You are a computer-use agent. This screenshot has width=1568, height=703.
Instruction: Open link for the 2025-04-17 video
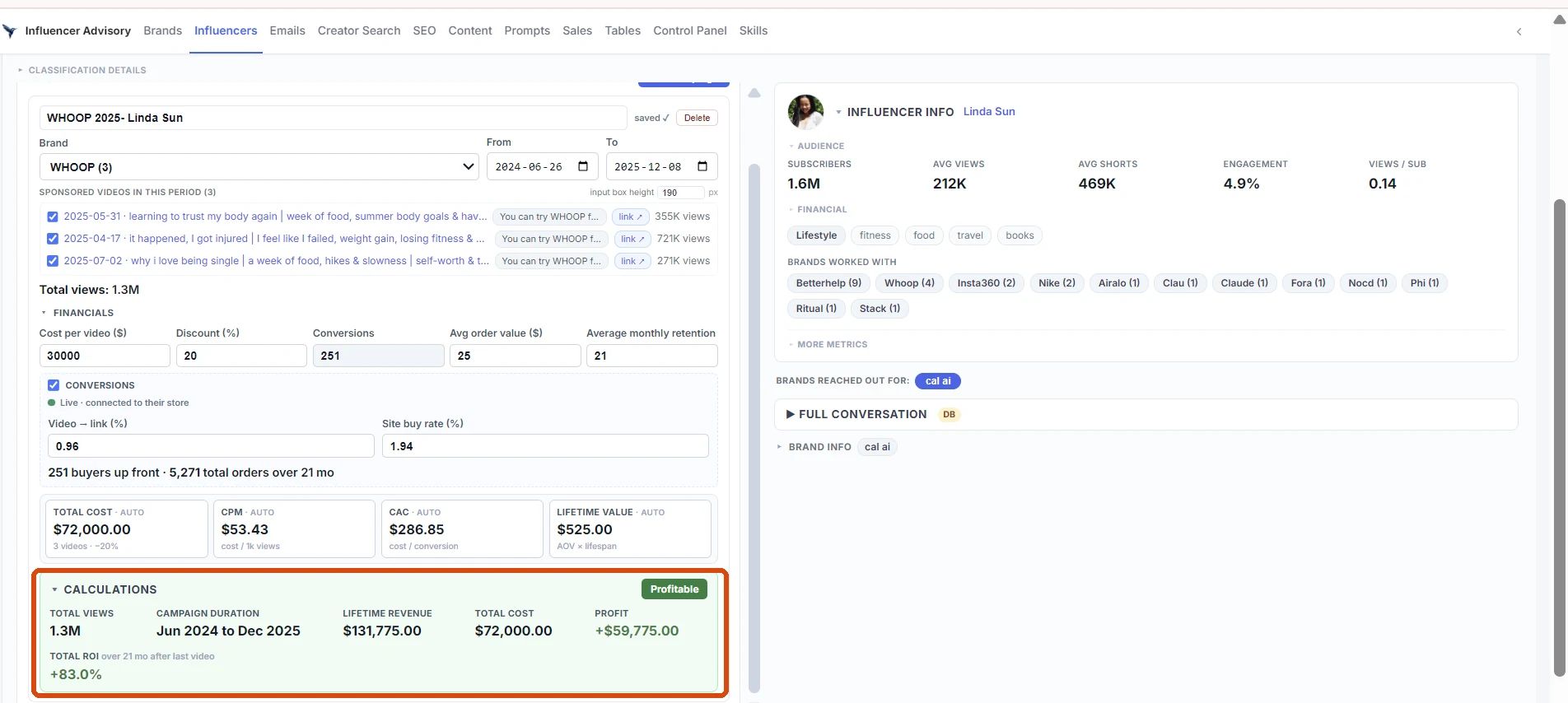(632, 239)
